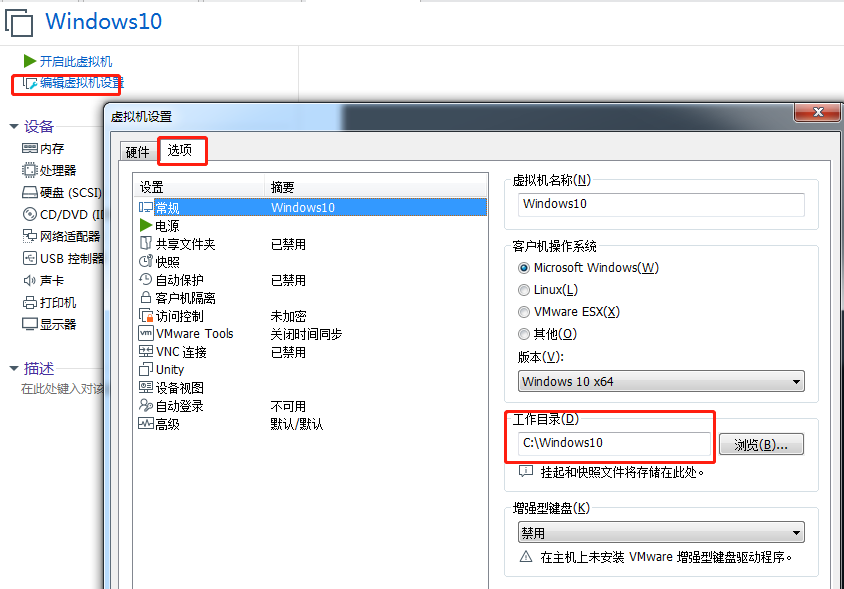The width and height of the screenshot is (844, 589).
Task: Click 编辑虚拟机设置 link
Action: point(82,83)
